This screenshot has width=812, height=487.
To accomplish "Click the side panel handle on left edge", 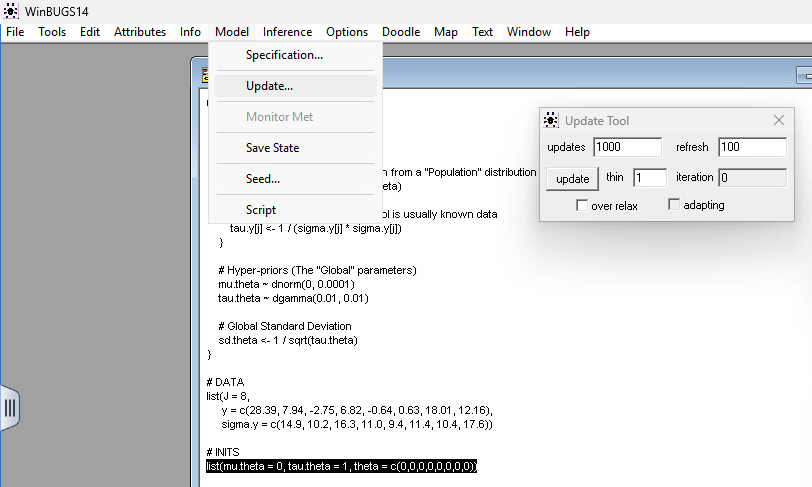I will [10, 408].
